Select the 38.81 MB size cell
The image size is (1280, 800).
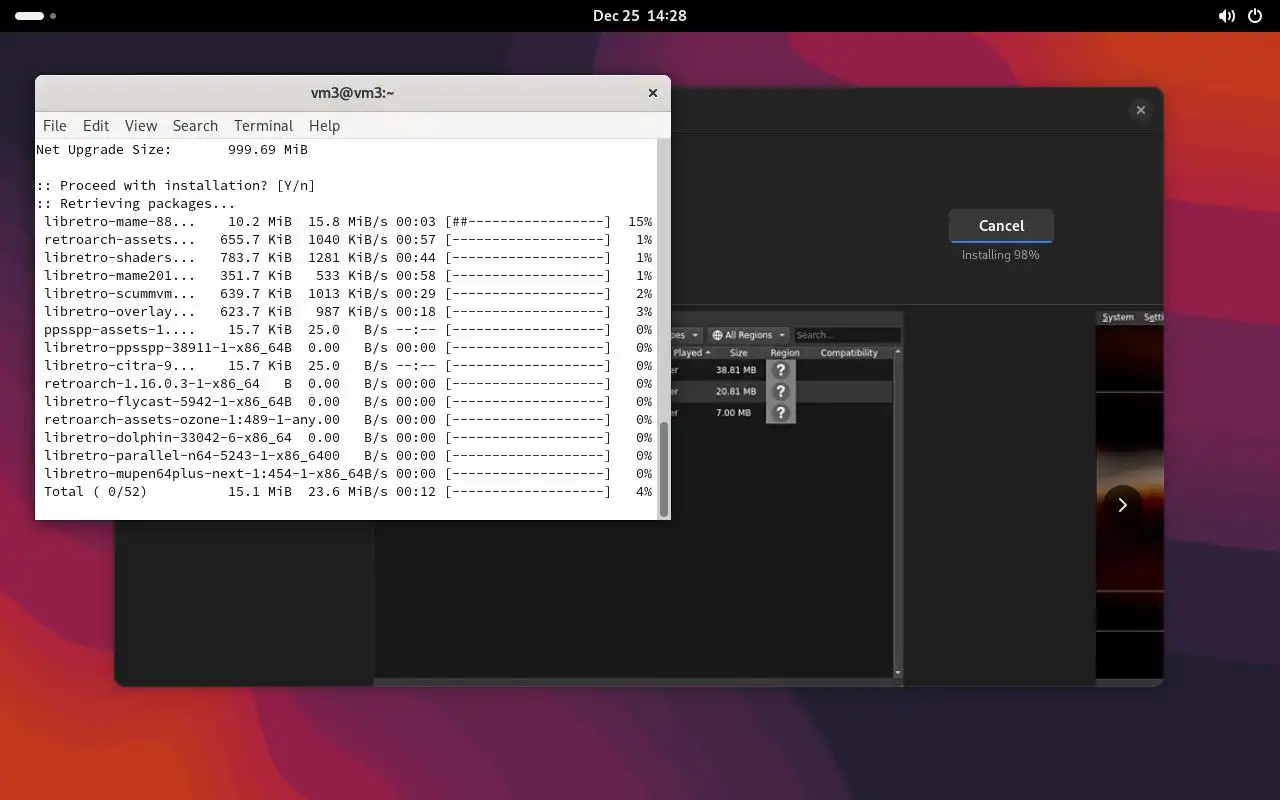[736, 370]
